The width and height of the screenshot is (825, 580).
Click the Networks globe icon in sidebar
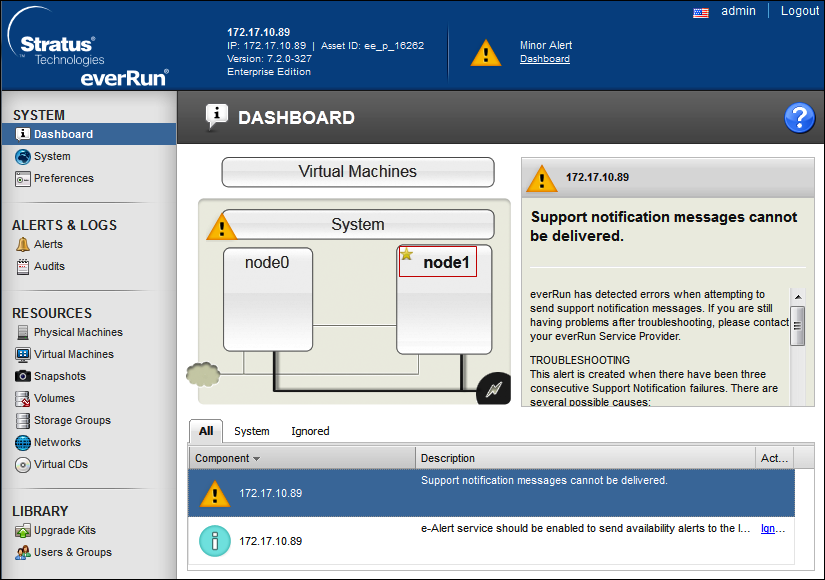(24, 442)
